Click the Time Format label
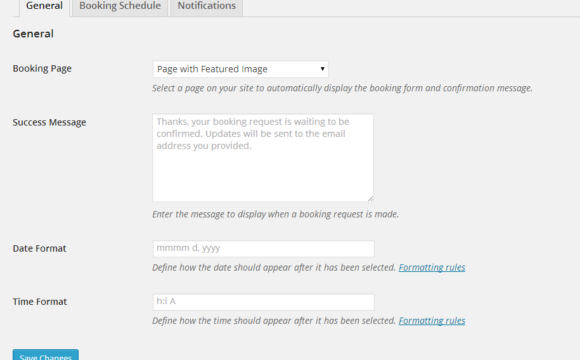This screenshot has width=580, height=360. 40,302
